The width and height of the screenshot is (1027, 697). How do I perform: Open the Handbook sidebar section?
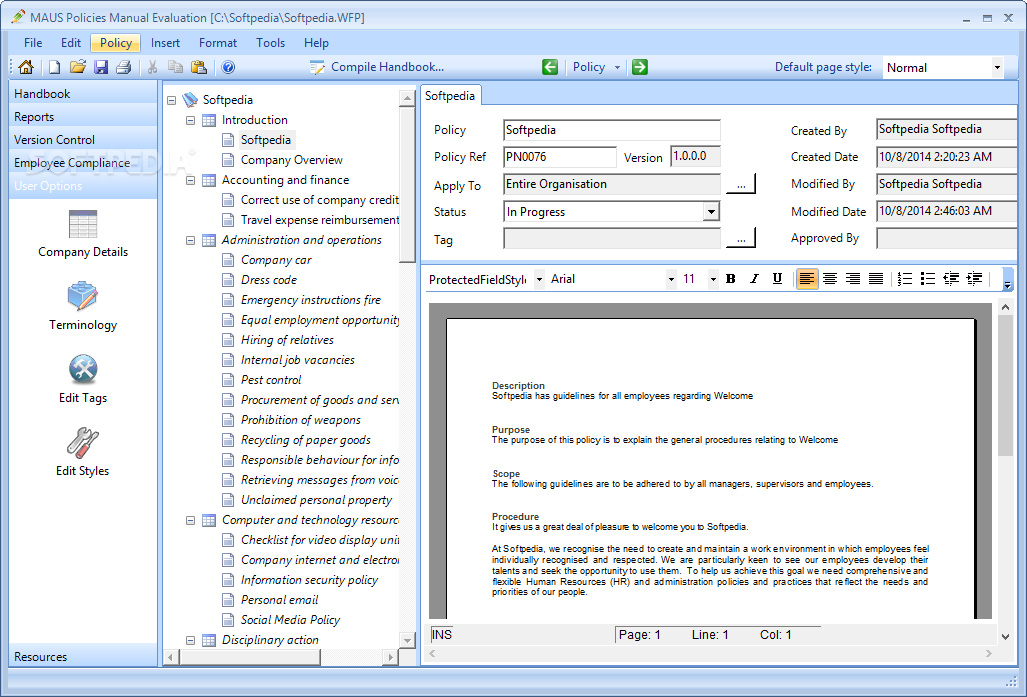point(83,94)
